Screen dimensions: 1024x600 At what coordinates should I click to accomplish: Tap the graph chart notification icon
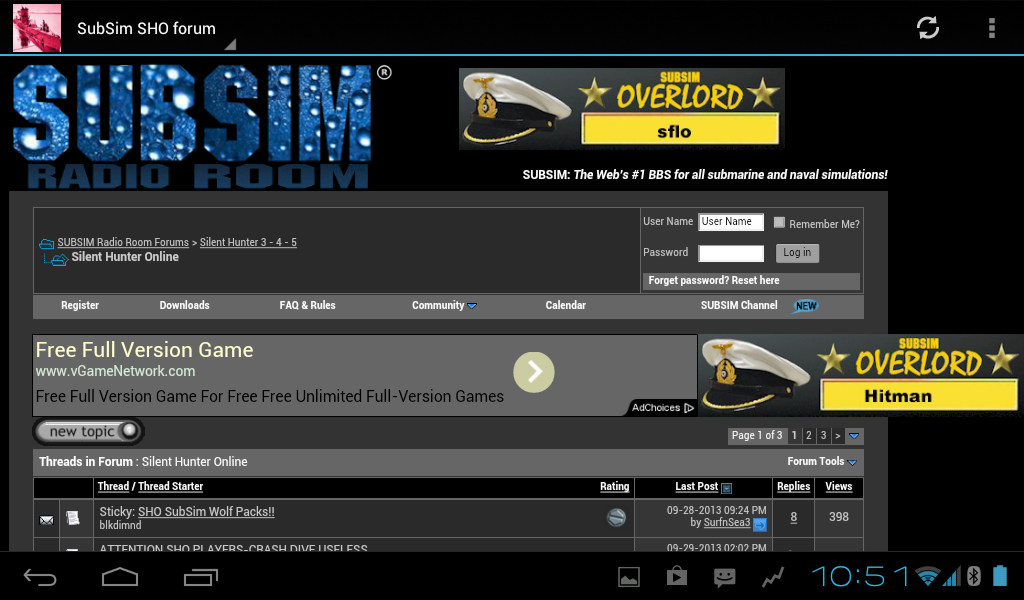(773, 576)
